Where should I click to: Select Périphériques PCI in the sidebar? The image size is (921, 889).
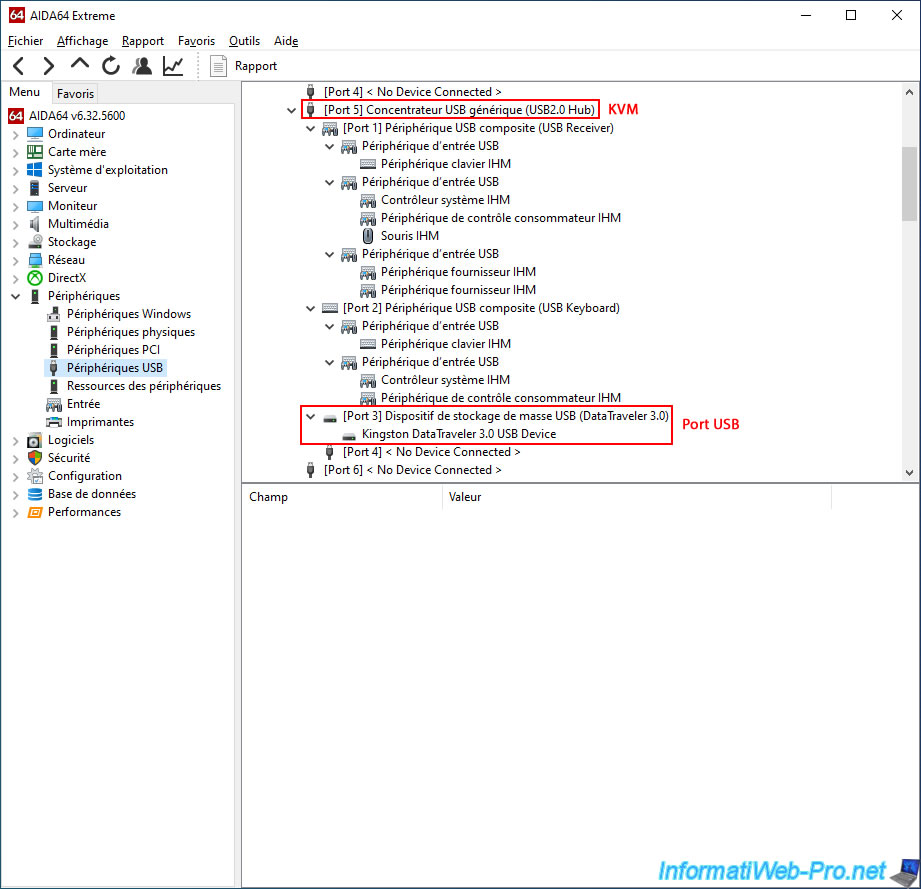[113, 350]
